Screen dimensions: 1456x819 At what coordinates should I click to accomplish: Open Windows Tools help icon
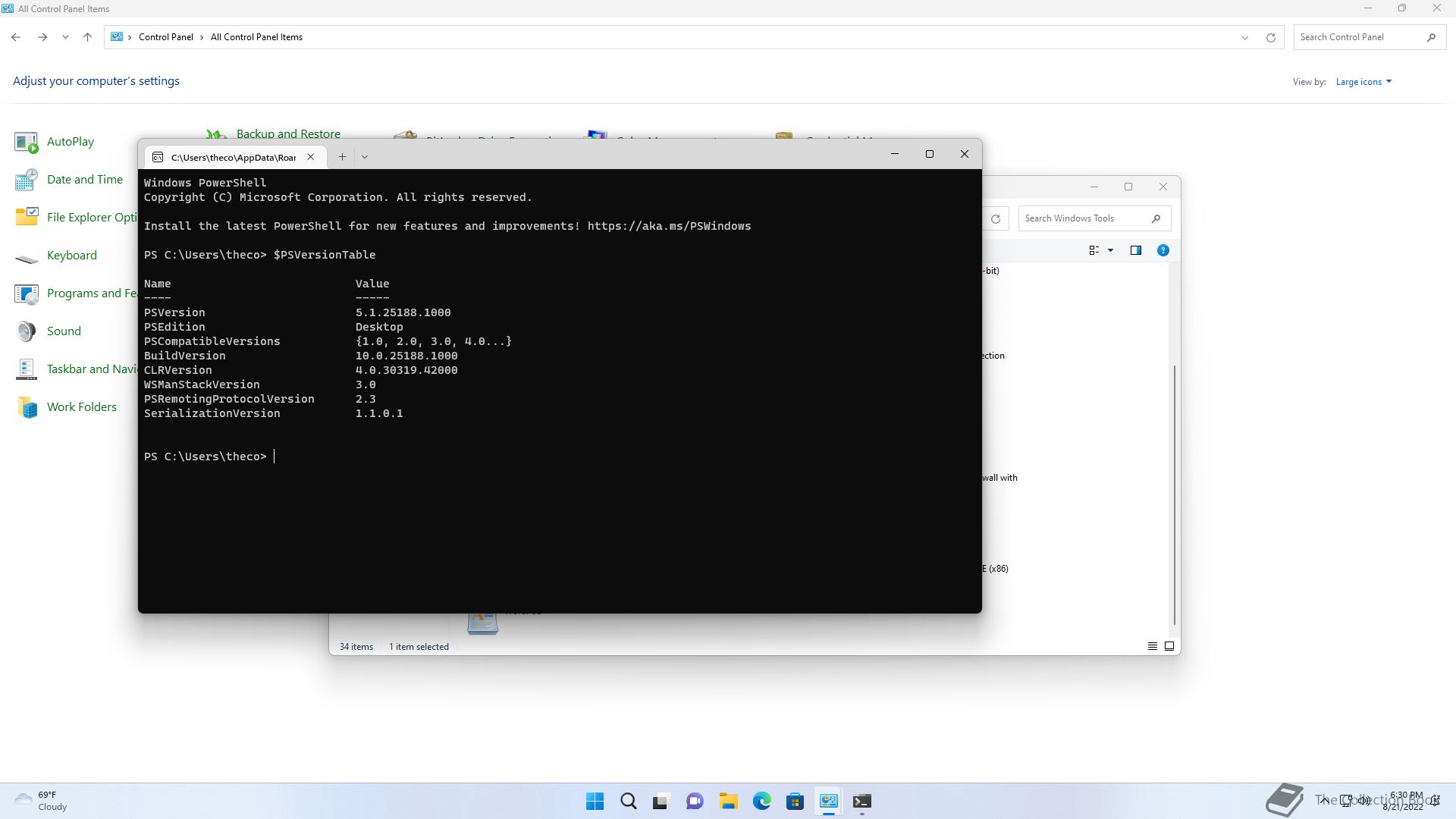1163,250
